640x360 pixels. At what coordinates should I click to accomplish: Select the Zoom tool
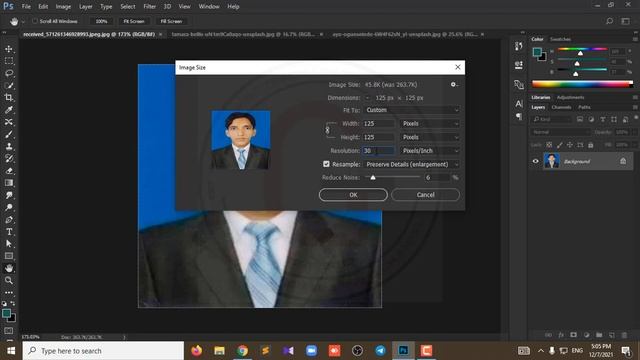(9, 280)
